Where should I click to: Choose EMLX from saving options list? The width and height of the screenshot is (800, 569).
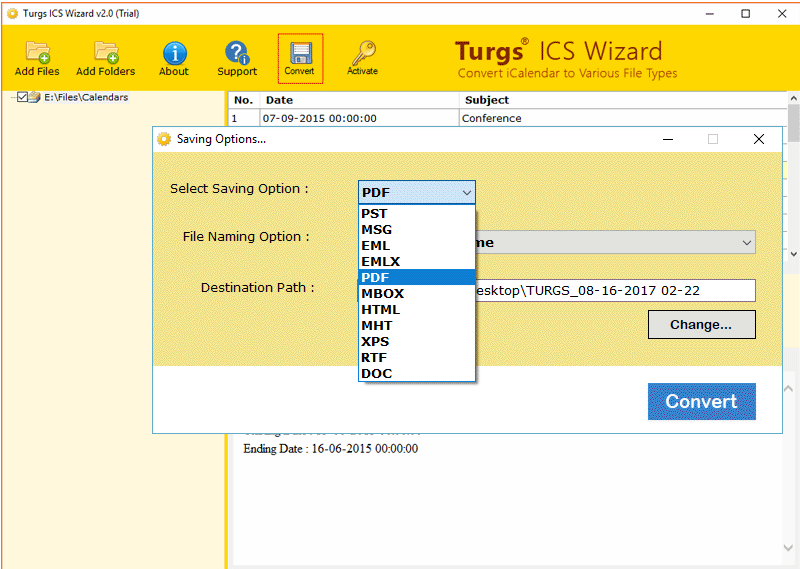[417, 261]
